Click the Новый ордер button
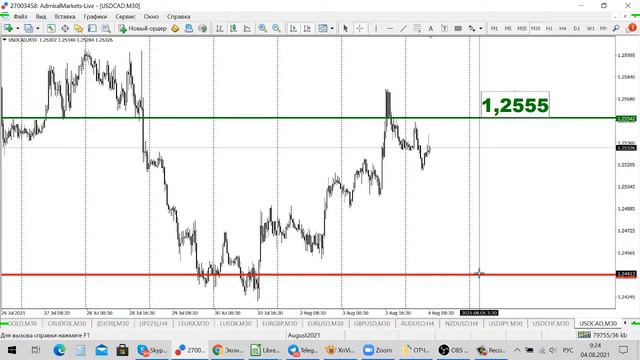The width and height of the screenshot is (640, 360). (143, 28)
